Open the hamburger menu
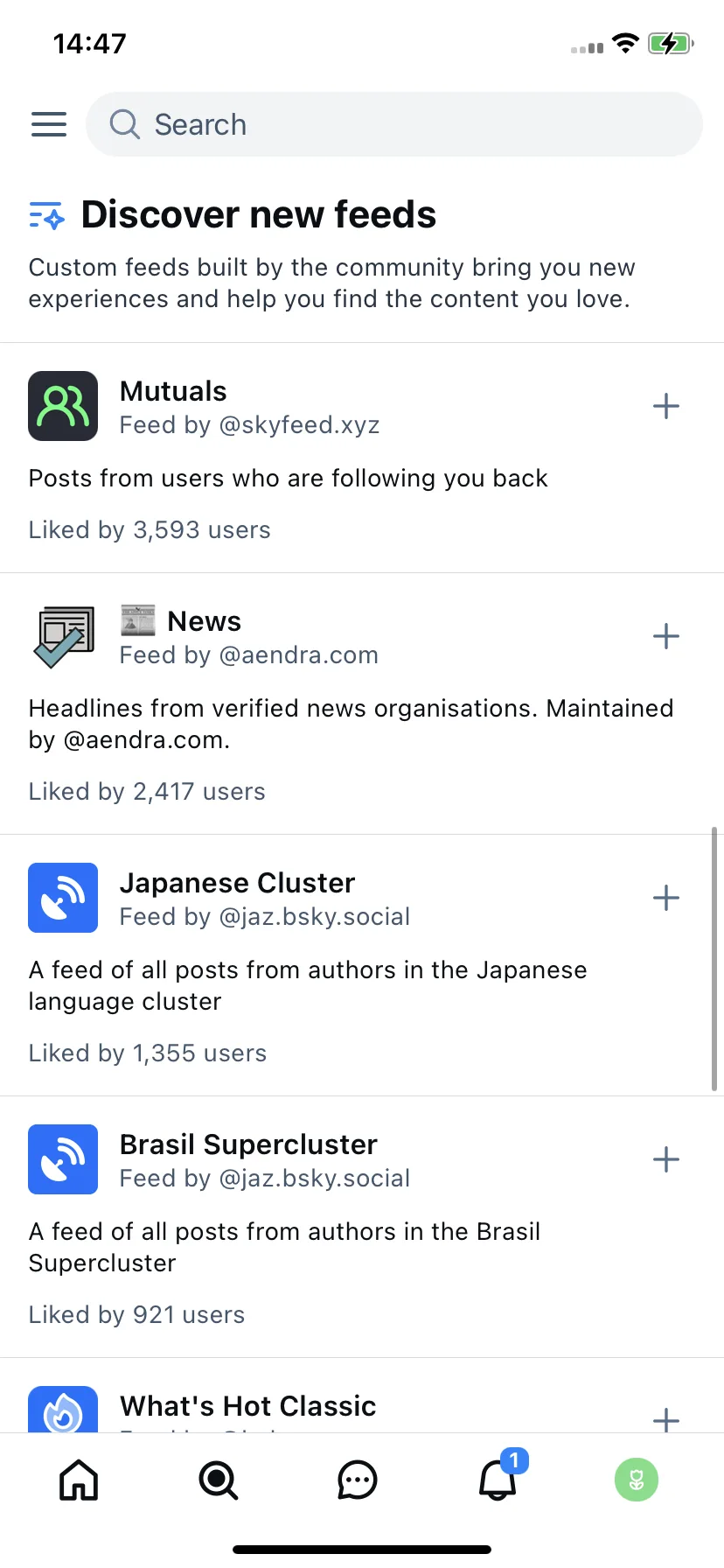The height and width of the screenshot is (1568, 724). tap(49, 124)
